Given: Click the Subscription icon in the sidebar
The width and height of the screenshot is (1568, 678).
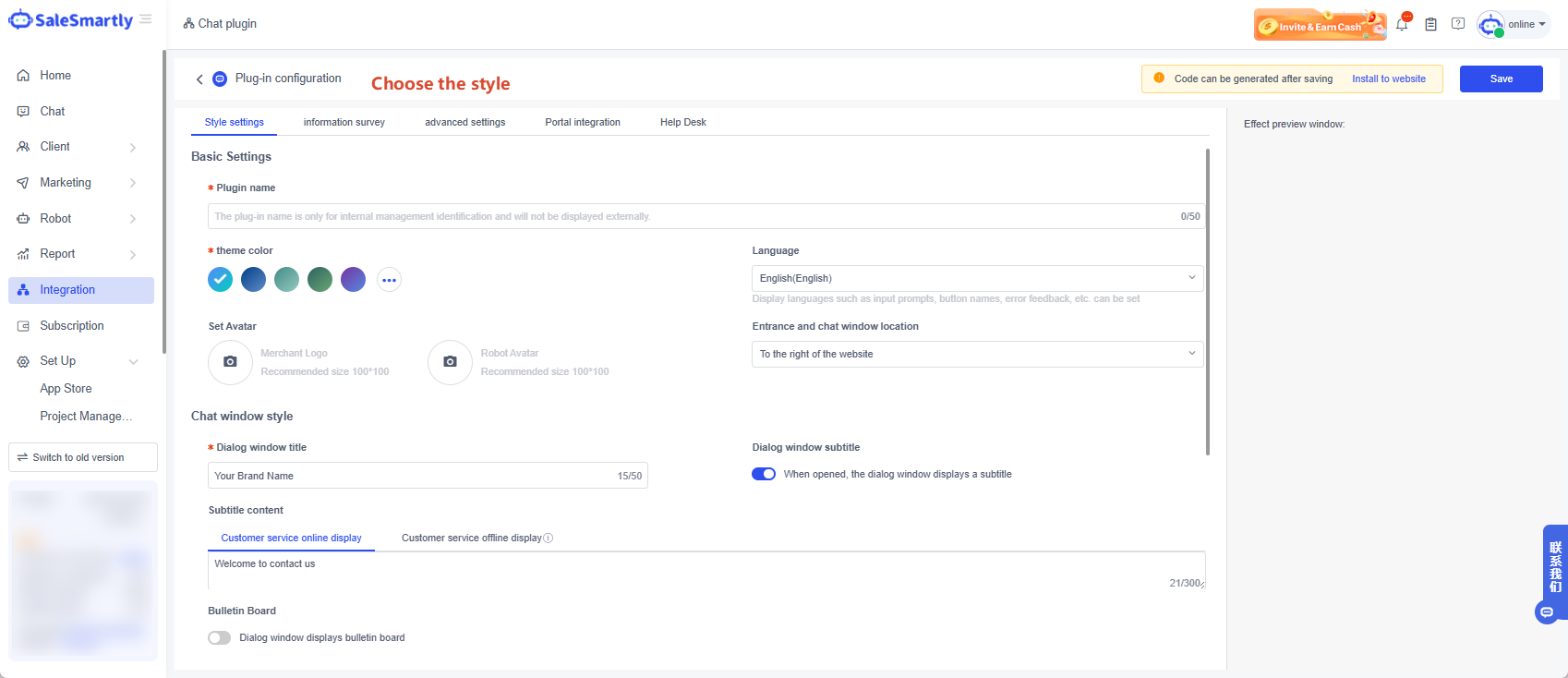Looking at the screenshot, I should click(23, 326).
